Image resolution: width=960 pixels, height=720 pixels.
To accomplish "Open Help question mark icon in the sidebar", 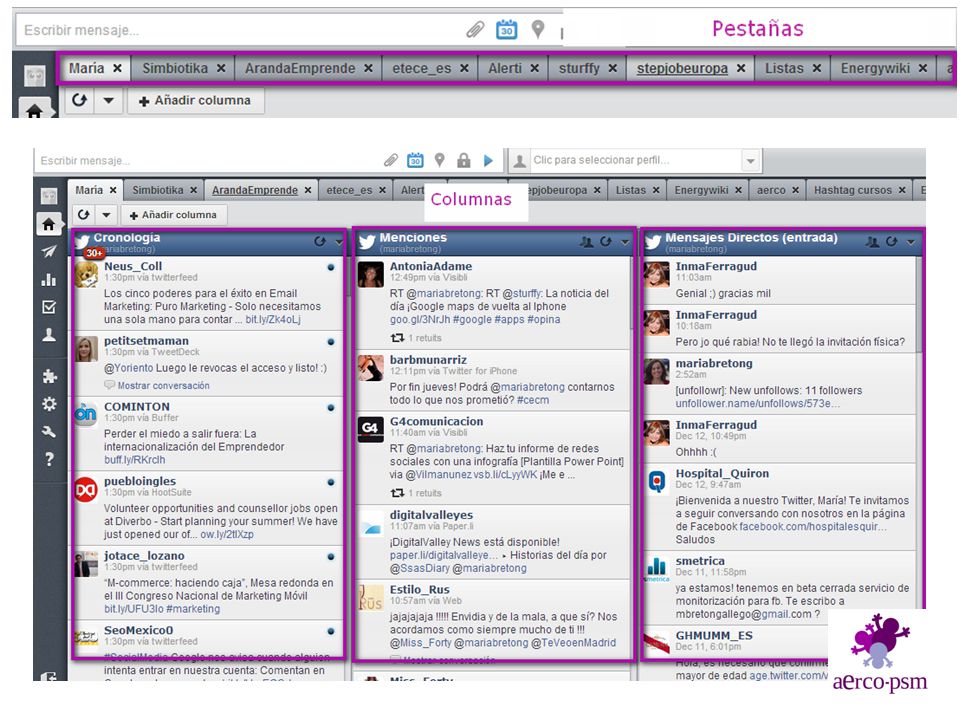I will click(49, 459).
